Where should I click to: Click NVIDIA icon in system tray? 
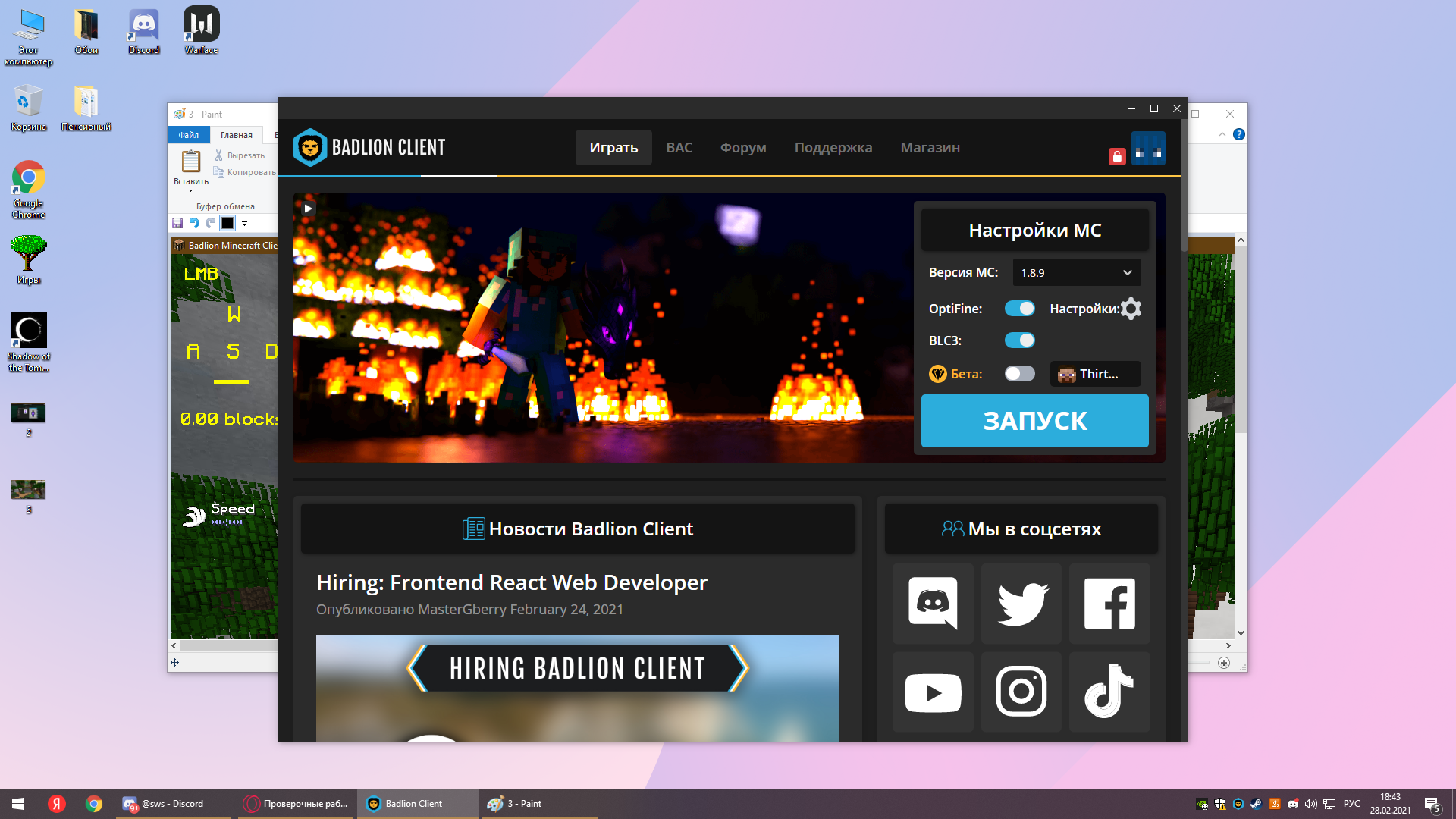coord(1202,804)
